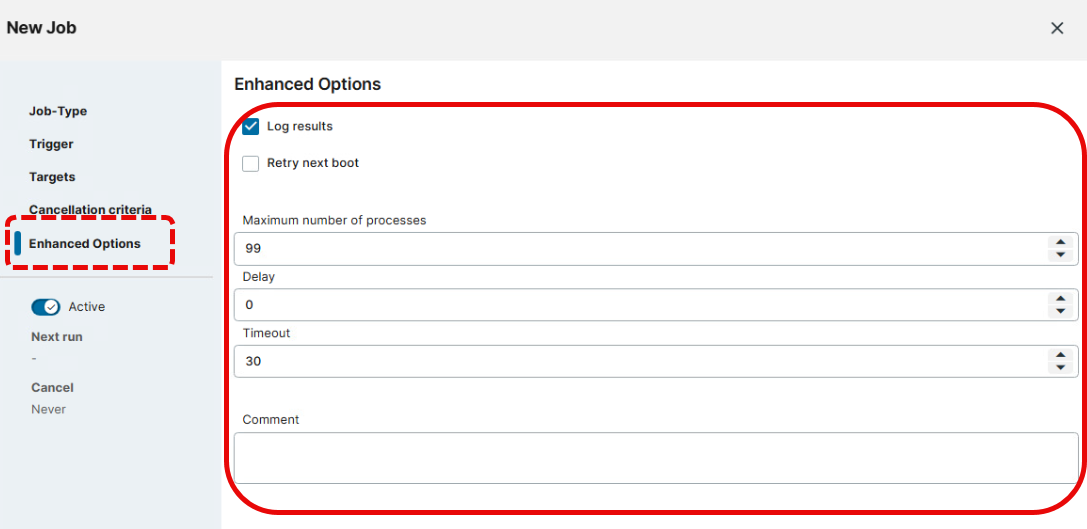Screen dimensions: 1087x529
Task: Enable the Retry next boot checkbox
Action: [x=251, y=163]
